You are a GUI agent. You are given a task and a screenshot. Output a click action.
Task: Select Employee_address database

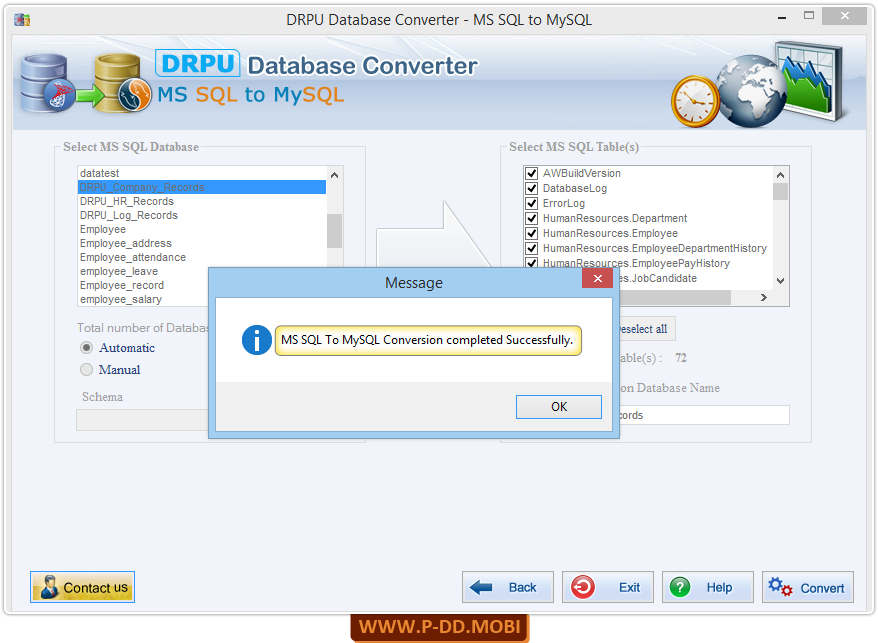point(202,243)
